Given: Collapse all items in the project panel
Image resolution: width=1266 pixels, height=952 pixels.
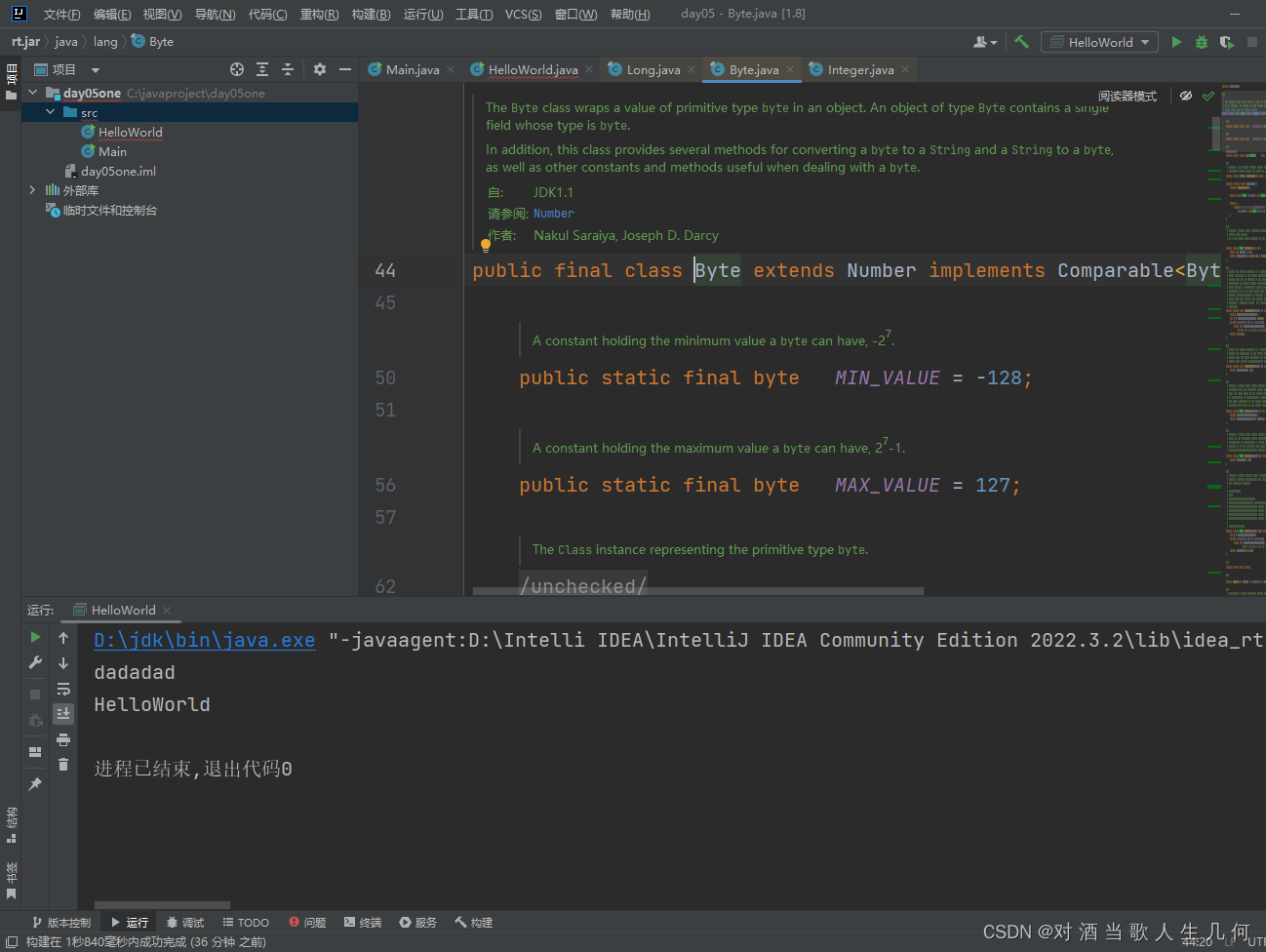Looking at the screenshot, I should 288,69.
